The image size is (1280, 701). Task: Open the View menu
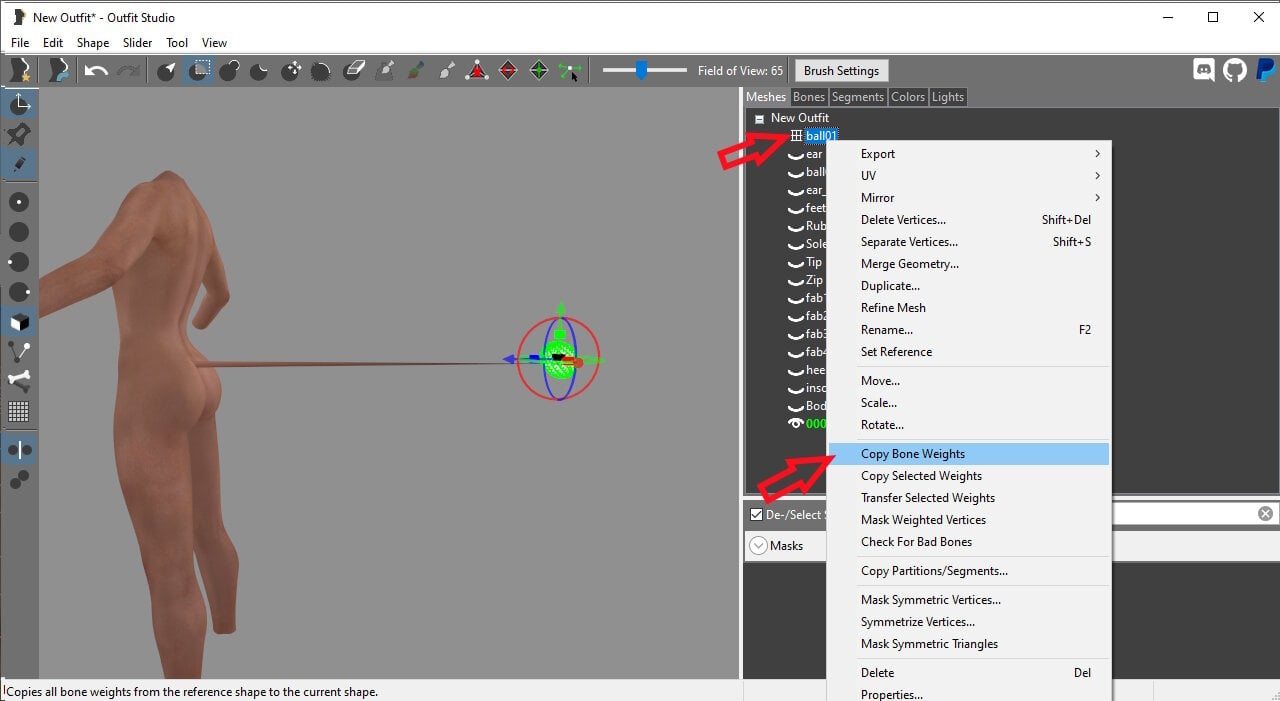click(x=214, y=43)
